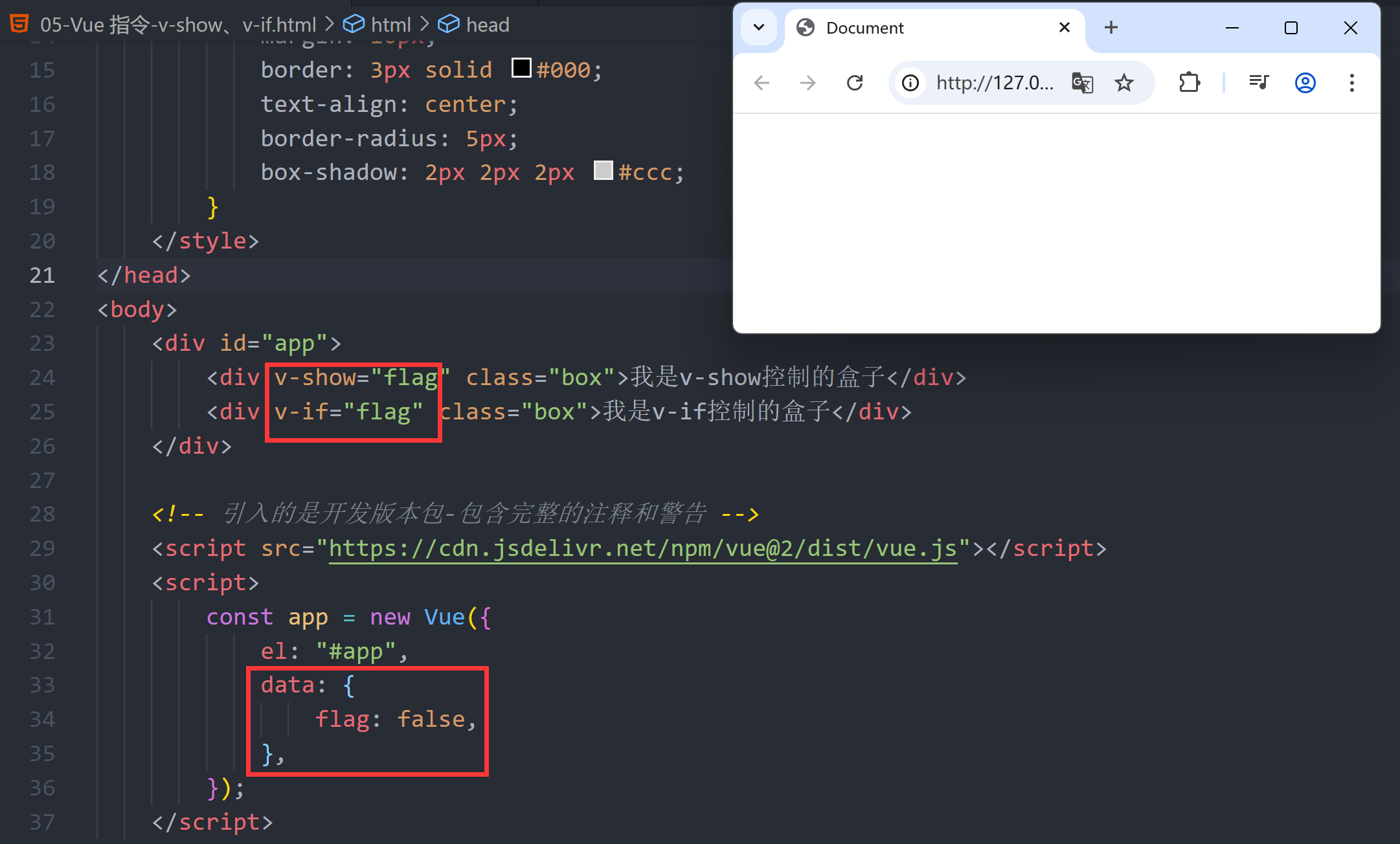Click line number 34 in the gutter
Viewport: 1400px width, 844px height.
click(42, 719)
